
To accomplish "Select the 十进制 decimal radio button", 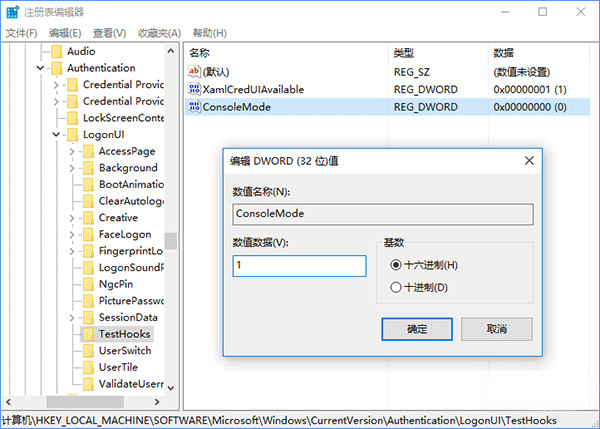I will coord(396,288).
